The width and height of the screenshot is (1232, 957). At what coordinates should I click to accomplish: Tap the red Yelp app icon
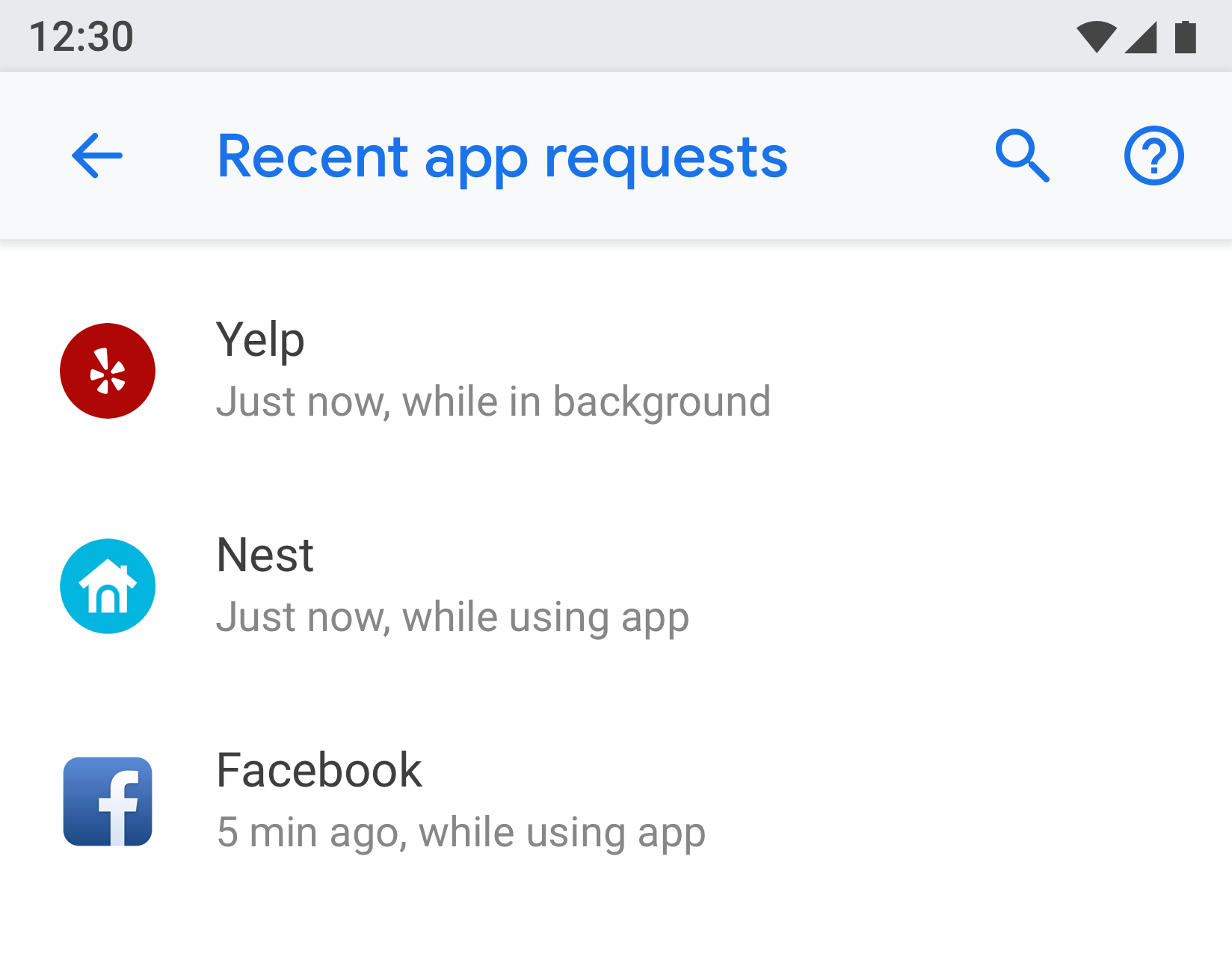[x=108, y=371]
